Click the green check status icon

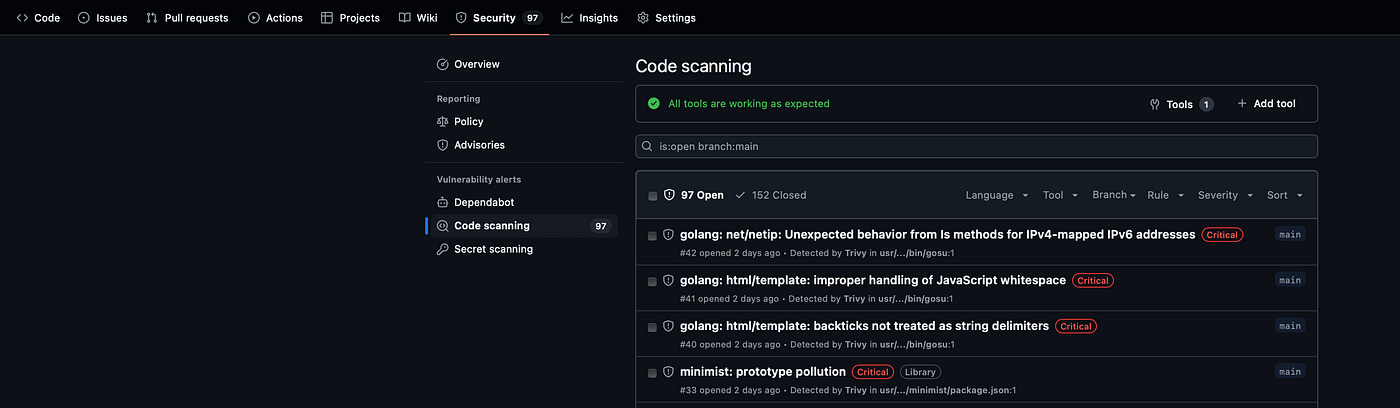[x=653, y=103]
